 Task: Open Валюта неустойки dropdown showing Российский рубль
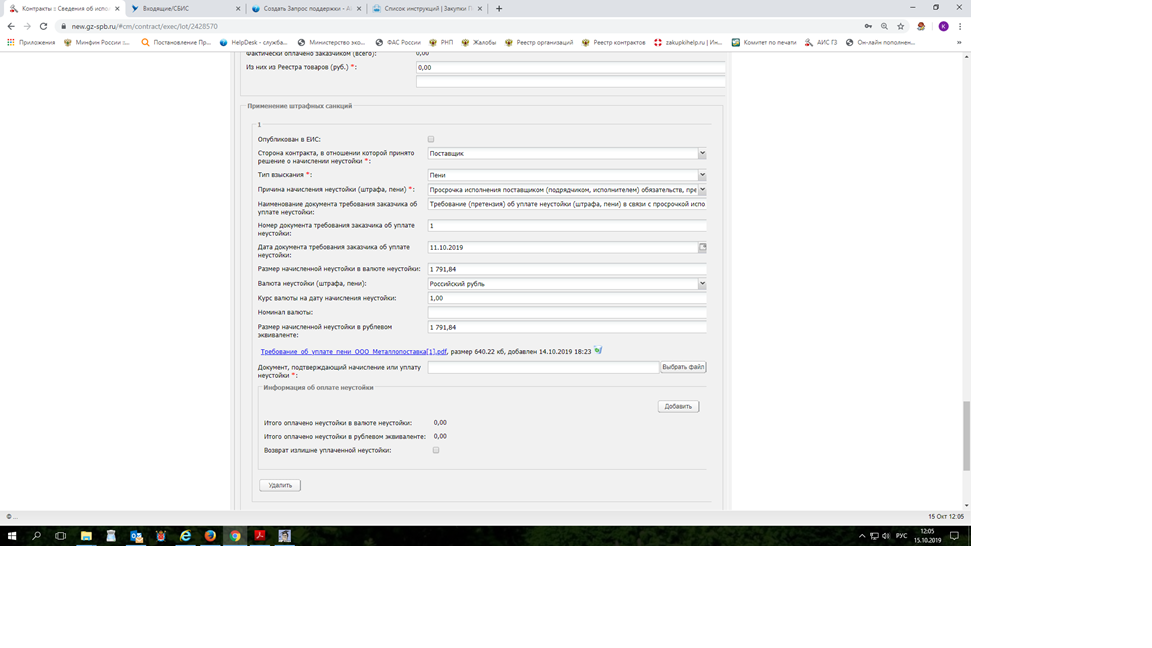(567, 284)
